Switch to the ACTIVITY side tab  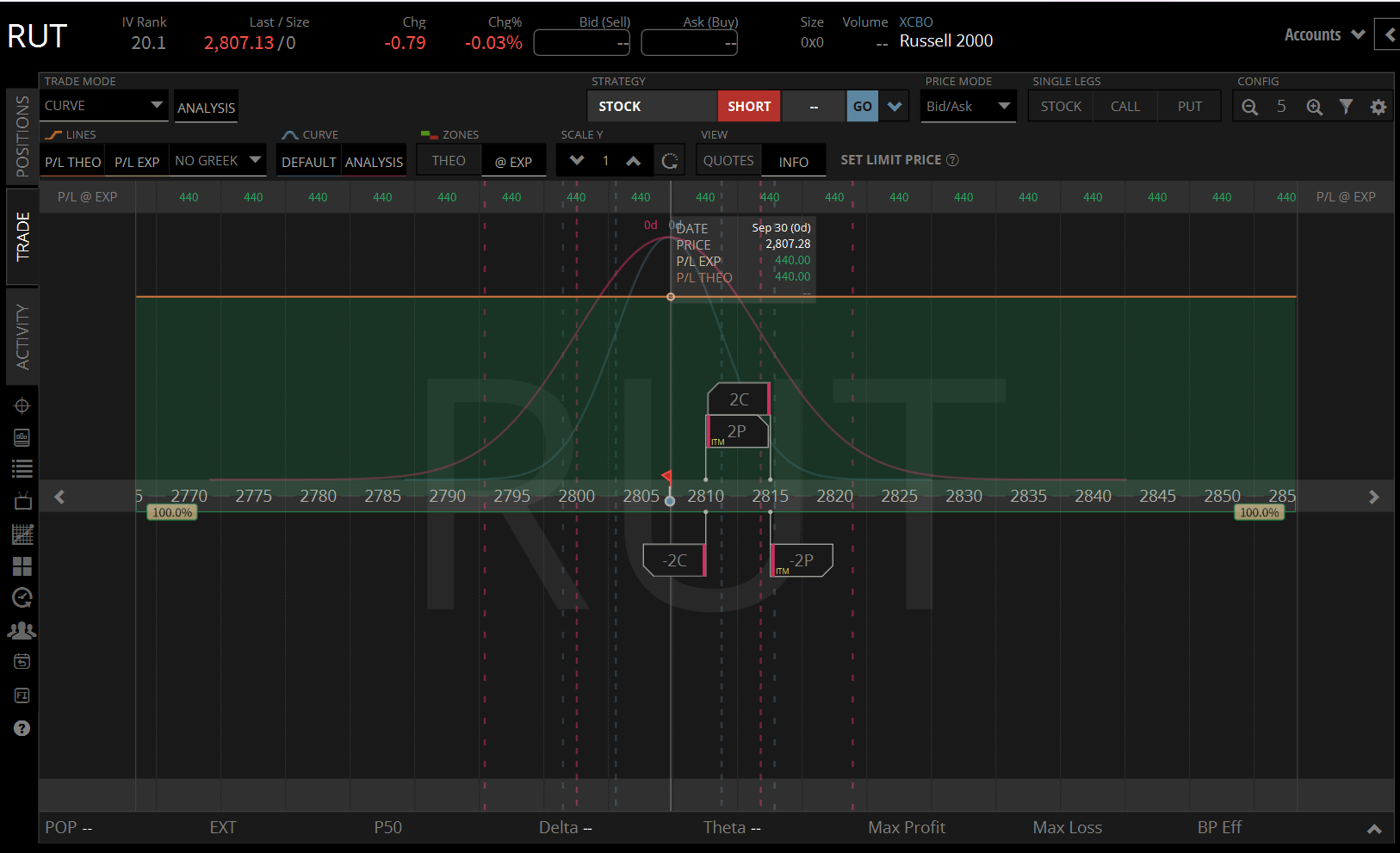tap(22, 337)
